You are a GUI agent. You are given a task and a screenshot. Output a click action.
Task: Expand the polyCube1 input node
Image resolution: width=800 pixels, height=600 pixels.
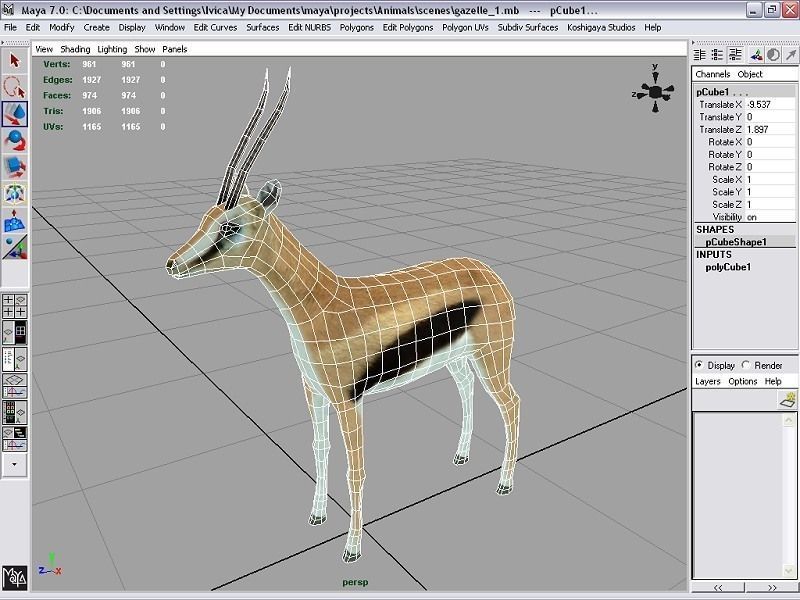coord(728,267)
